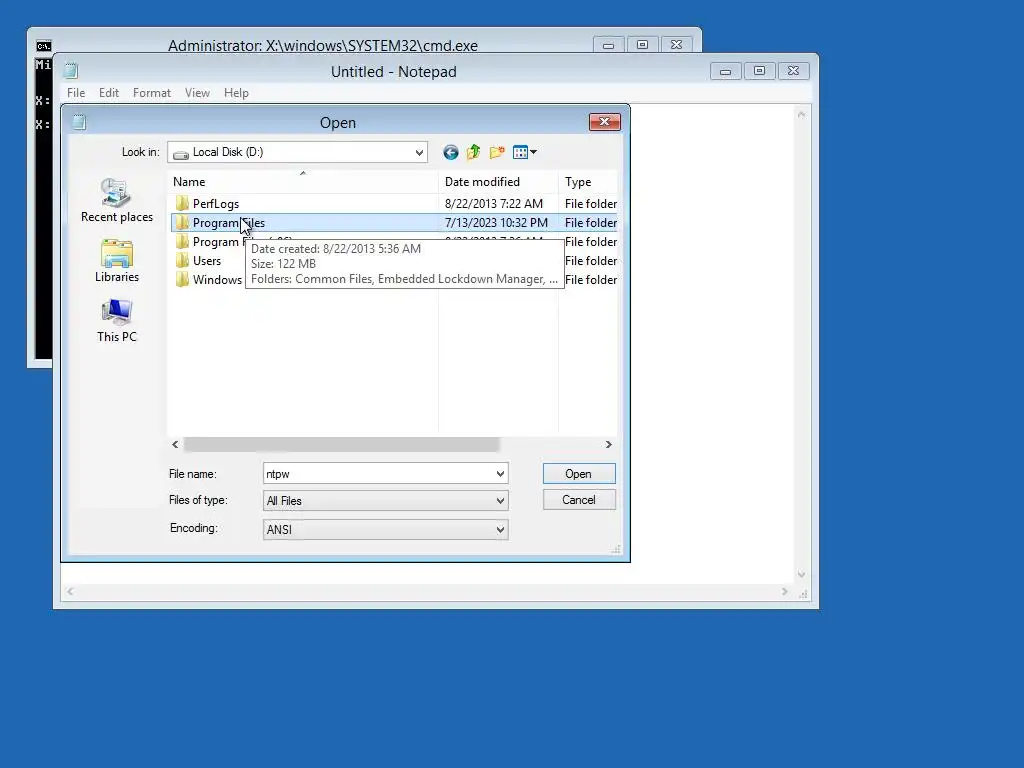1024x768 pixels.
Task: Minimize the cmd.exe window
Action: pos(609,45)
